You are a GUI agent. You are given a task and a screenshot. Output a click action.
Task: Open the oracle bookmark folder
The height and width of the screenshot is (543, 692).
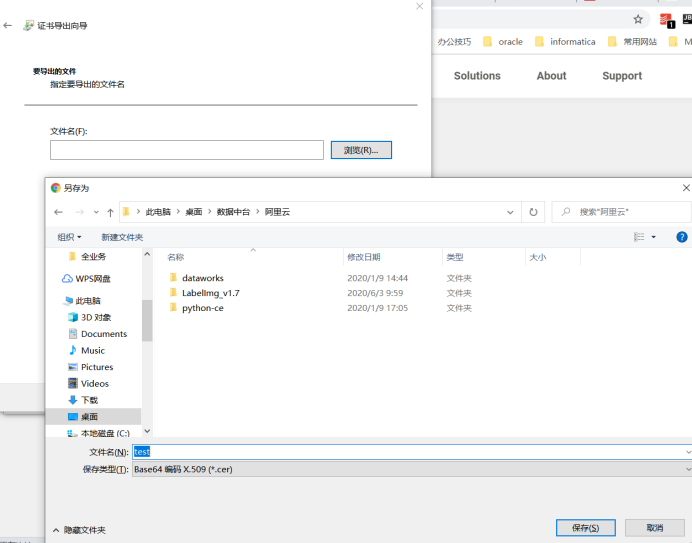(x=503, y=41)
